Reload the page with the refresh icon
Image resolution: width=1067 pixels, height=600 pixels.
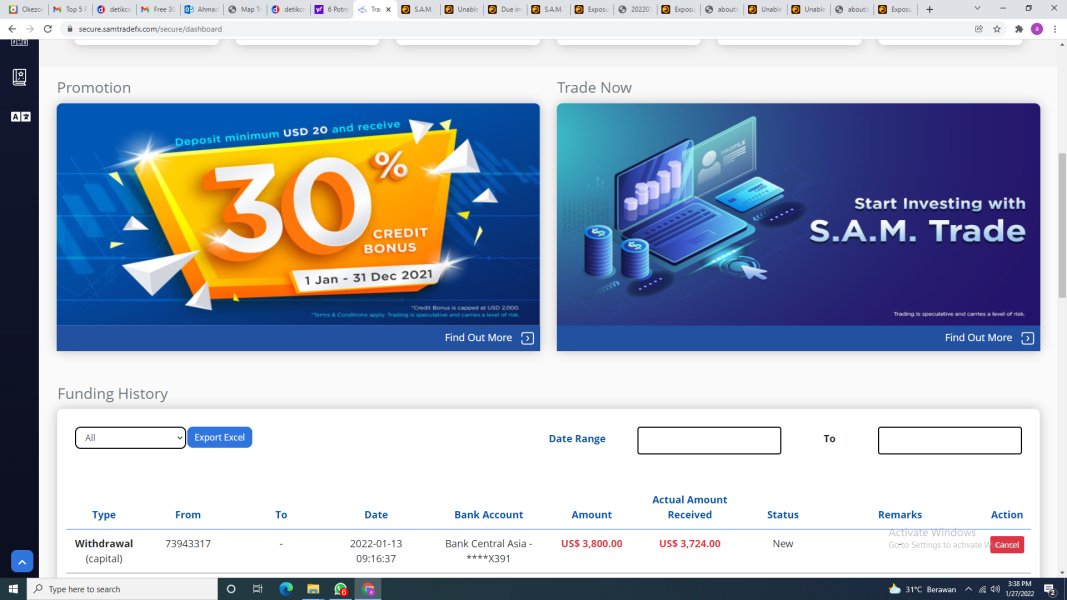tap(48, 29)
